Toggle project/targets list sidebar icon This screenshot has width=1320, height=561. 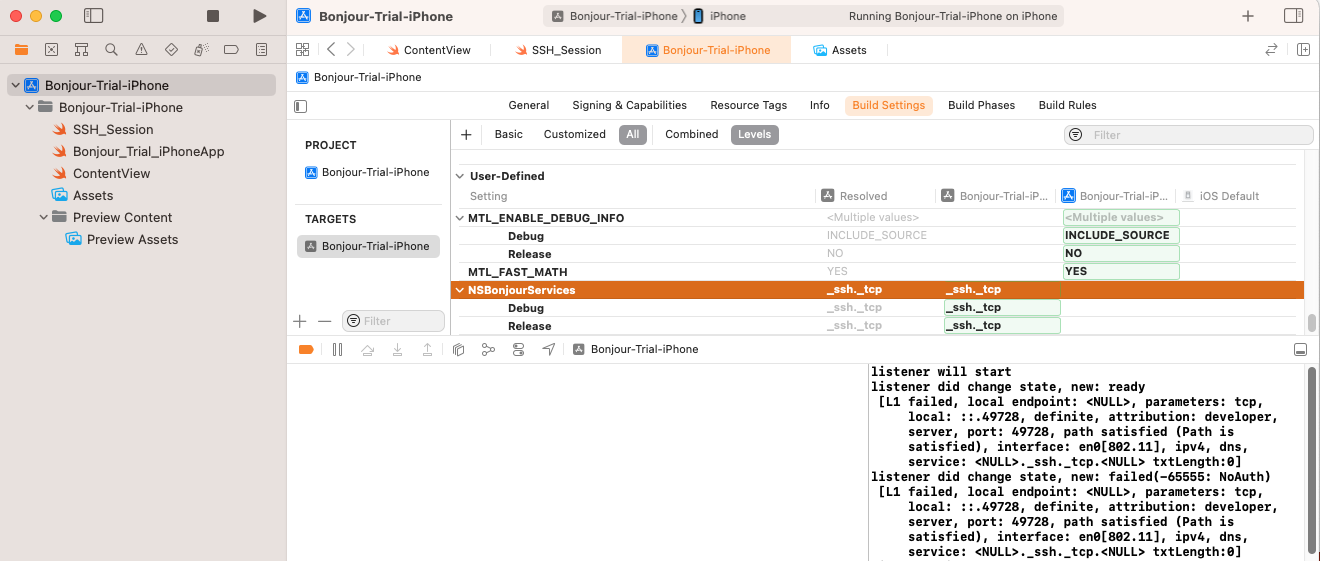[x=302, y=106]
